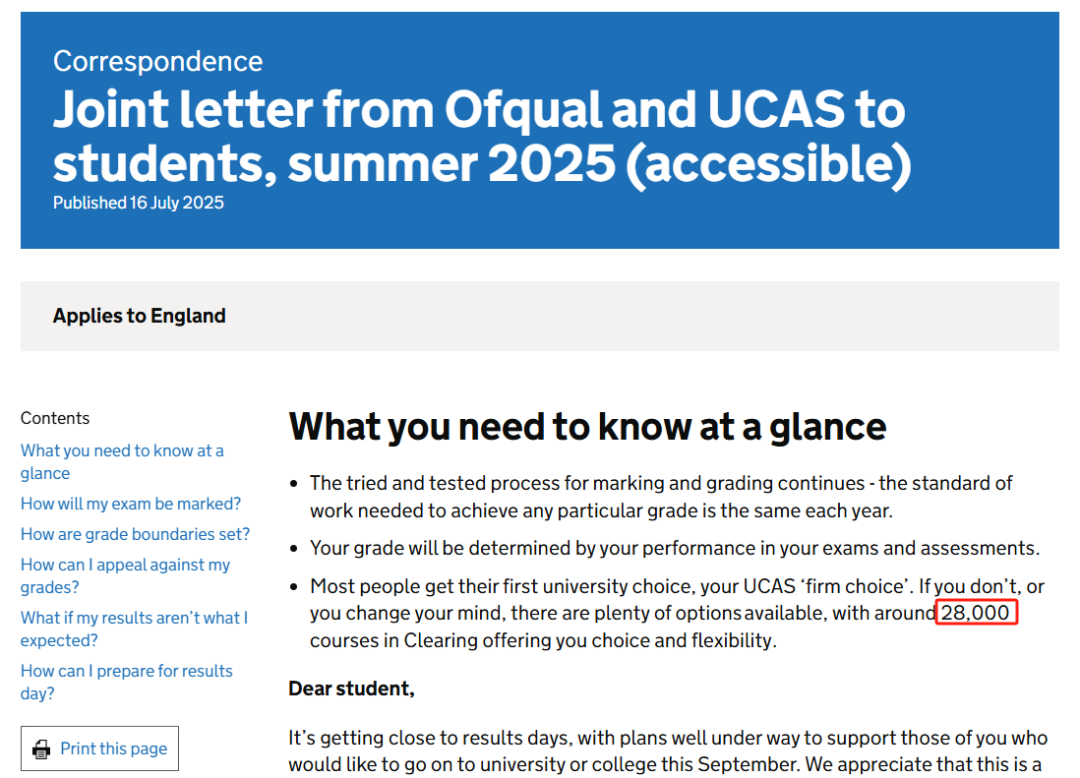1080x778 pixels.
Task: Click the main 'What you need to know at a glance' heading
Action: click(588, 427)
